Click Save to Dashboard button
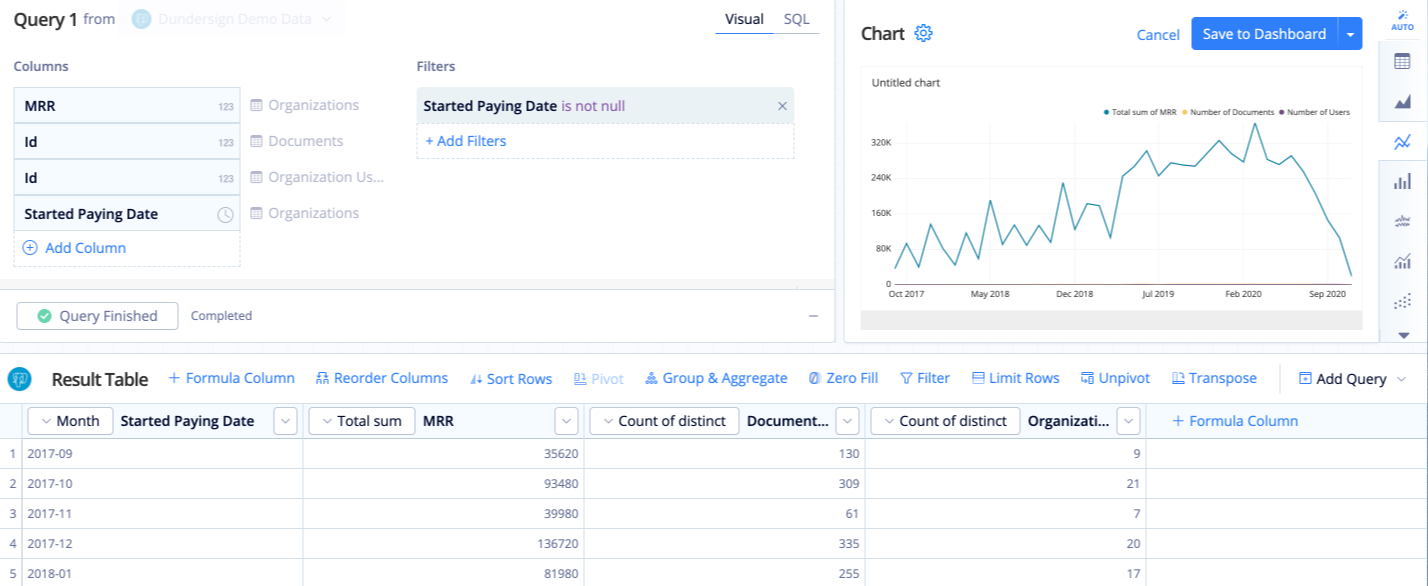Image resolution: width=1428 pixels, height=586 pixels. coord(1264,33)
